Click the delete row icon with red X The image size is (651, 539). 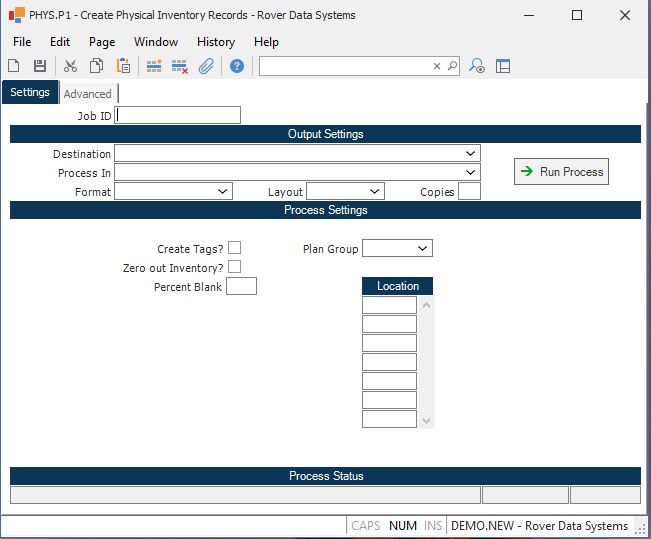tap(180, 66)
